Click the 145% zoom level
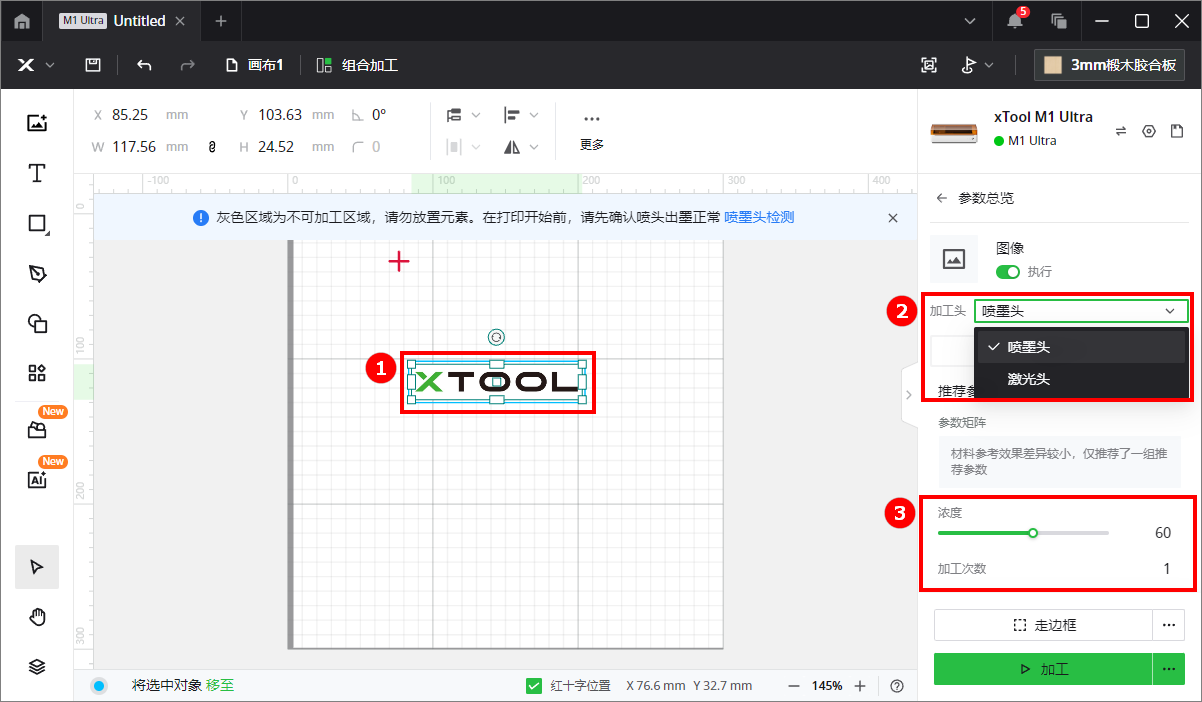The height and width of the screenshot is (702, 1202). 826,686
